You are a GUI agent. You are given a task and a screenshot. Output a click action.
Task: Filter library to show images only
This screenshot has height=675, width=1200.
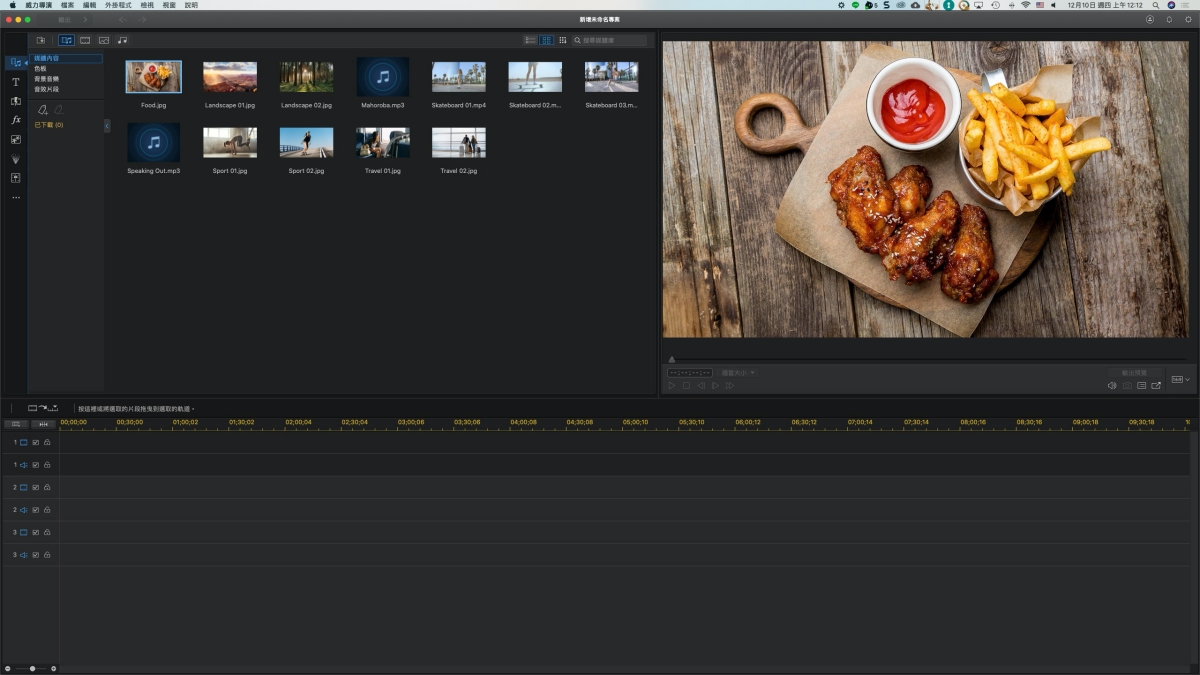(103, 40)
